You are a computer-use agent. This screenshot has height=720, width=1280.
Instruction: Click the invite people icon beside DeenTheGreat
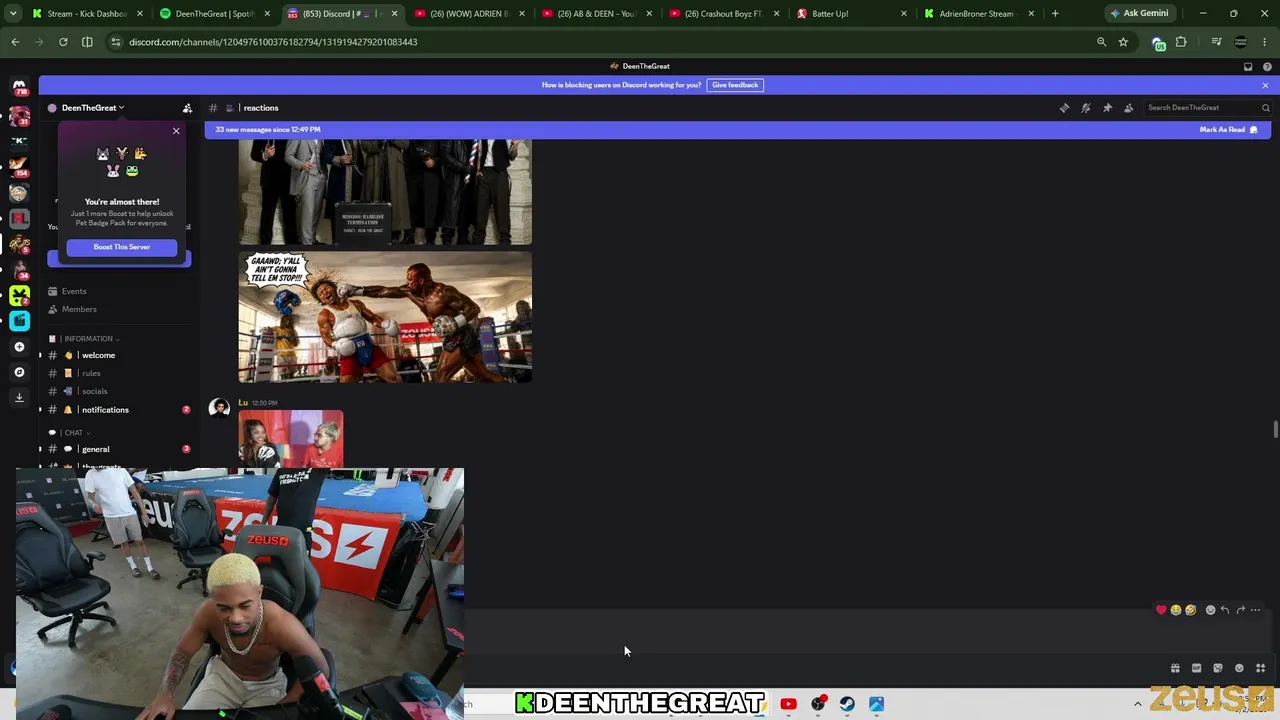pyautogui.click(x=187, y=108)
